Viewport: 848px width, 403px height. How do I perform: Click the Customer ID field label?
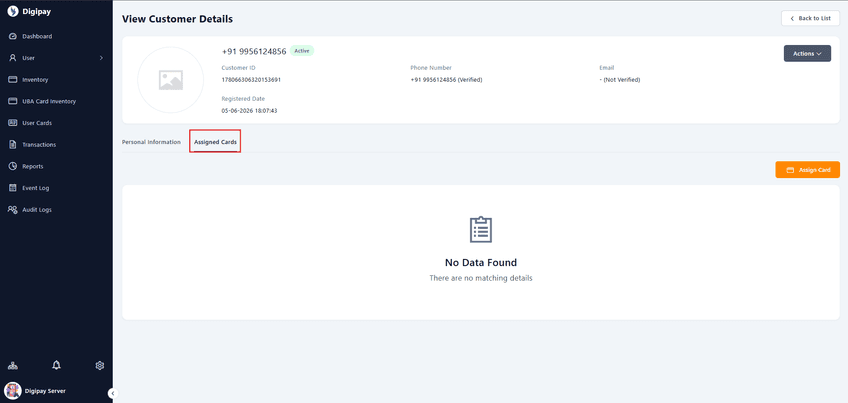(238, 68)
